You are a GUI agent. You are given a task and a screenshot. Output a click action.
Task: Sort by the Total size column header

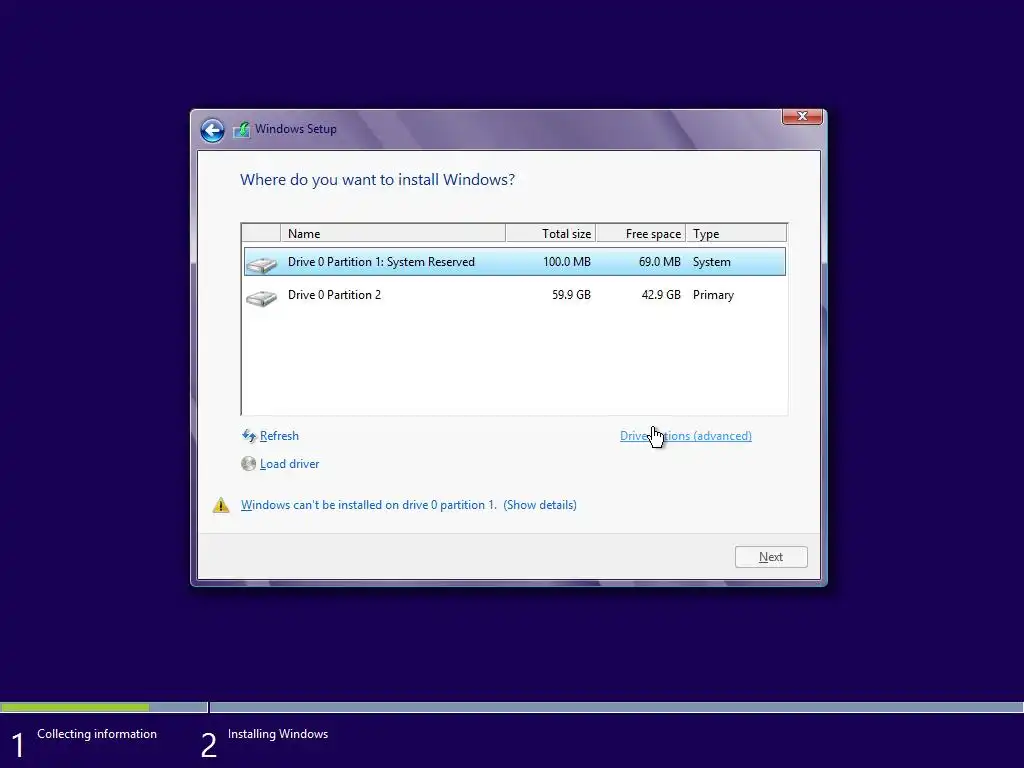pos(551,233)
